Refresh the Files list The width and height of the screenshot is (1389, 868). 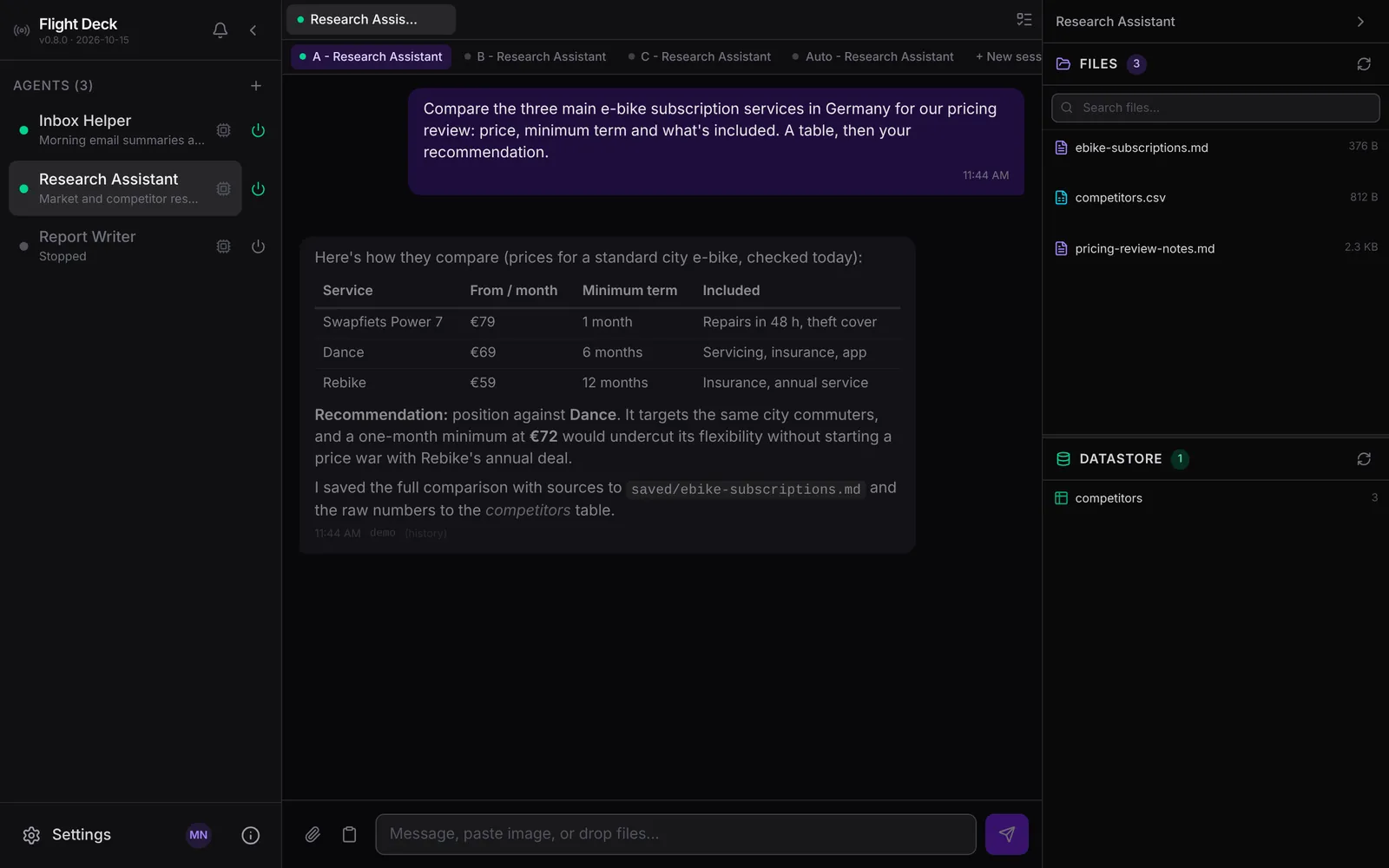(x=1364, y=64)
